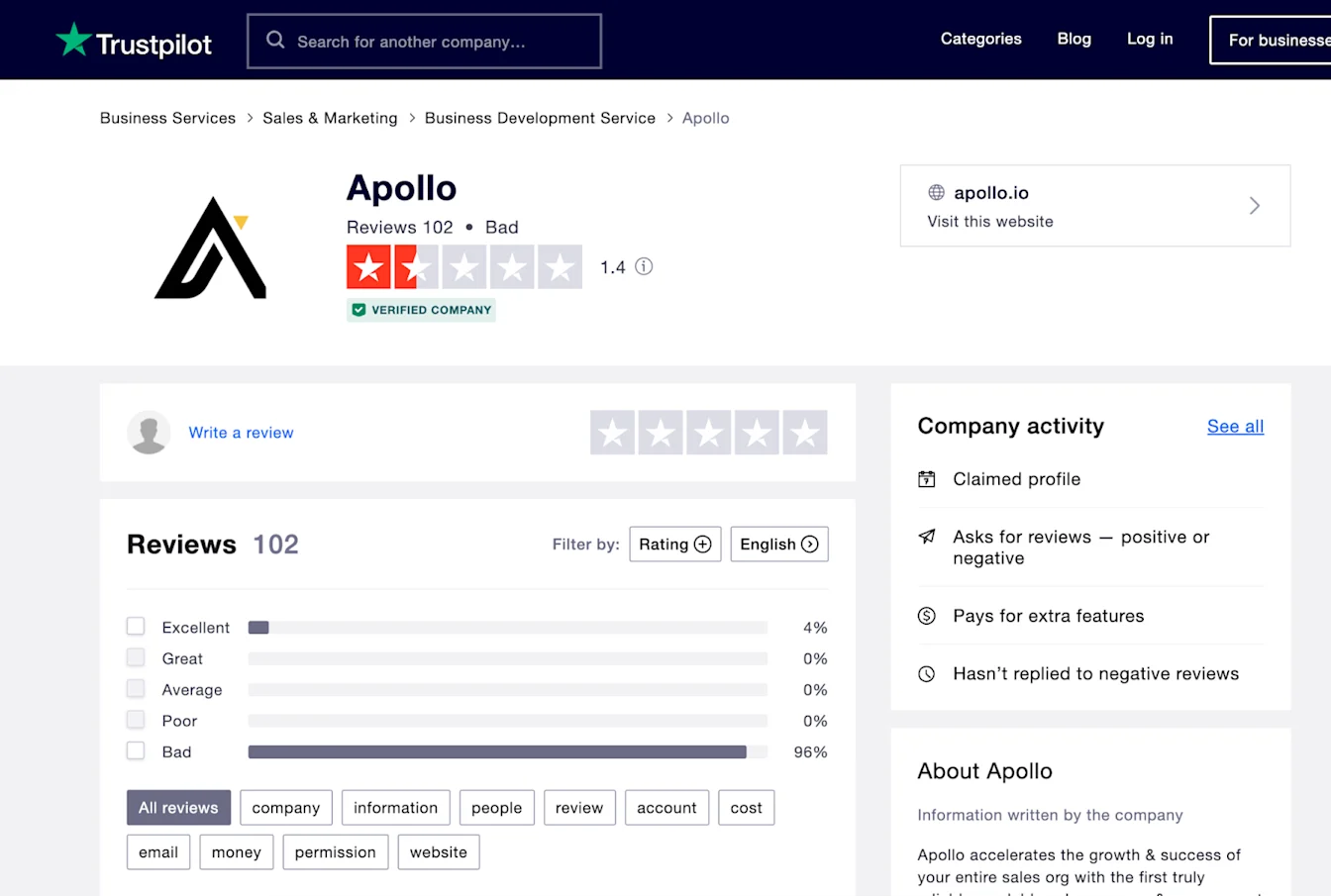Select the third star in Write a review rating
The image size is (1331, 896).
coord(709,433)
